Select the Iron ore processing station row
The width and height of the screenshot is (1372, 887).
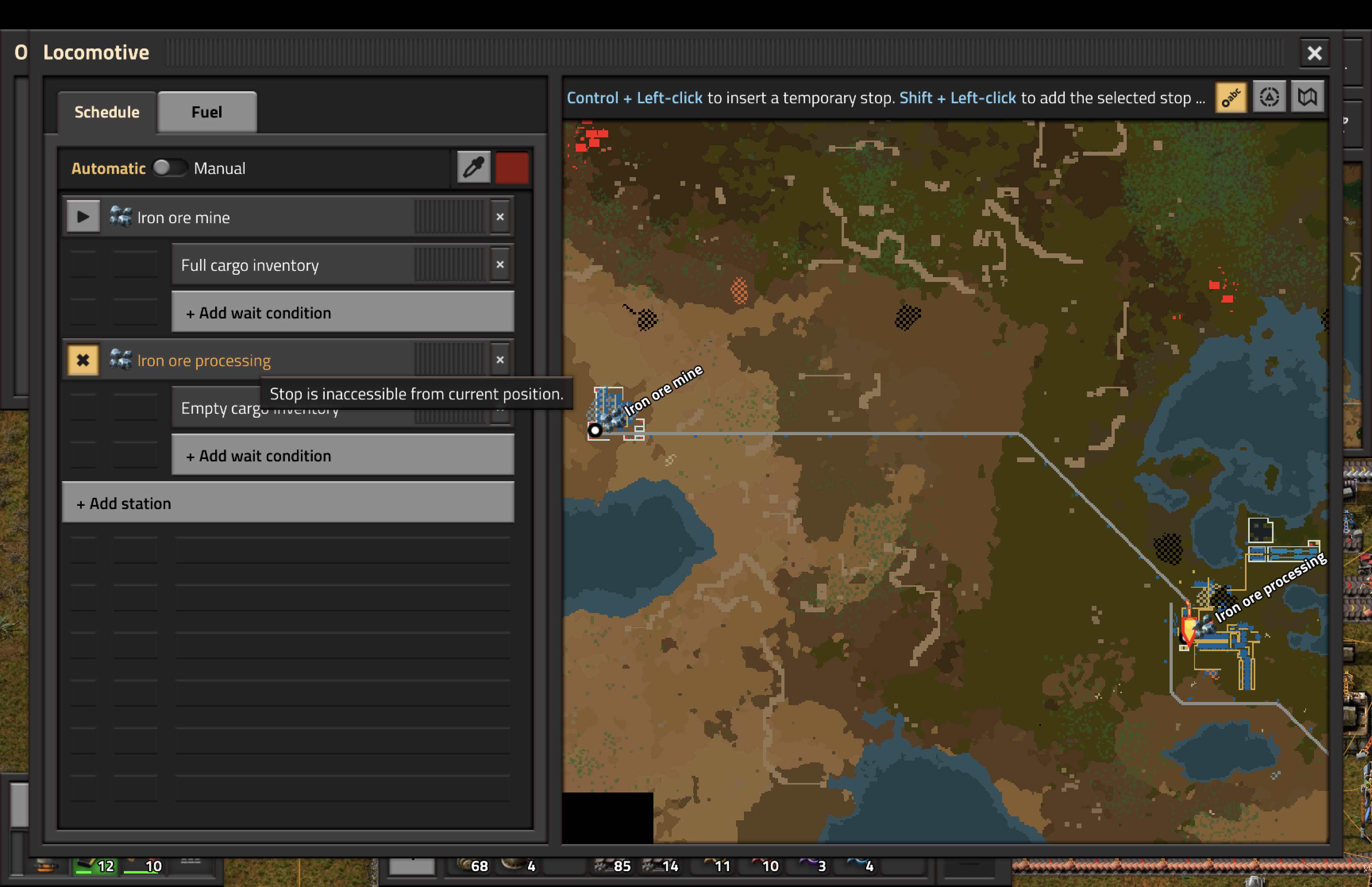288,360
